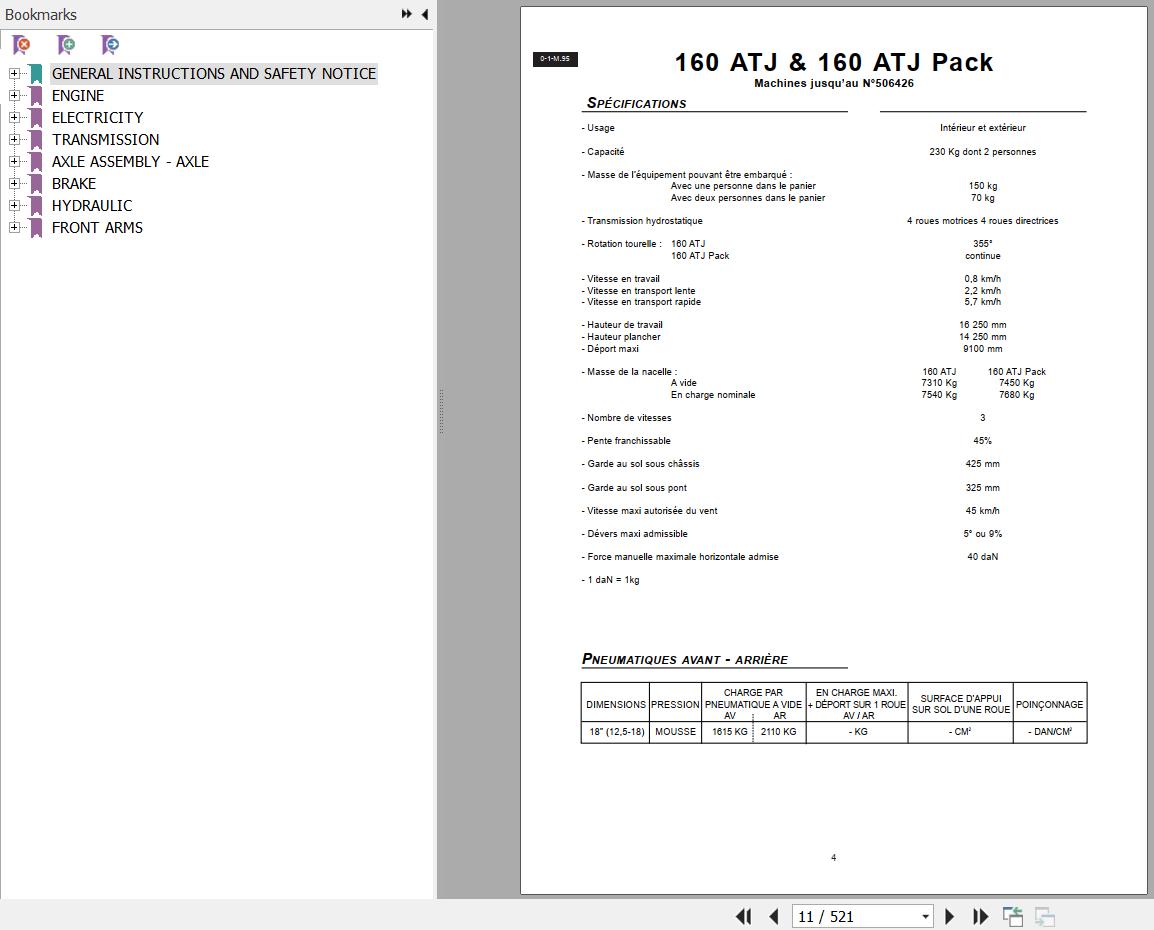Click the double-arrow icon in Bookmarks header
The image size is (1154, 930).
click(x=406, y=14)
